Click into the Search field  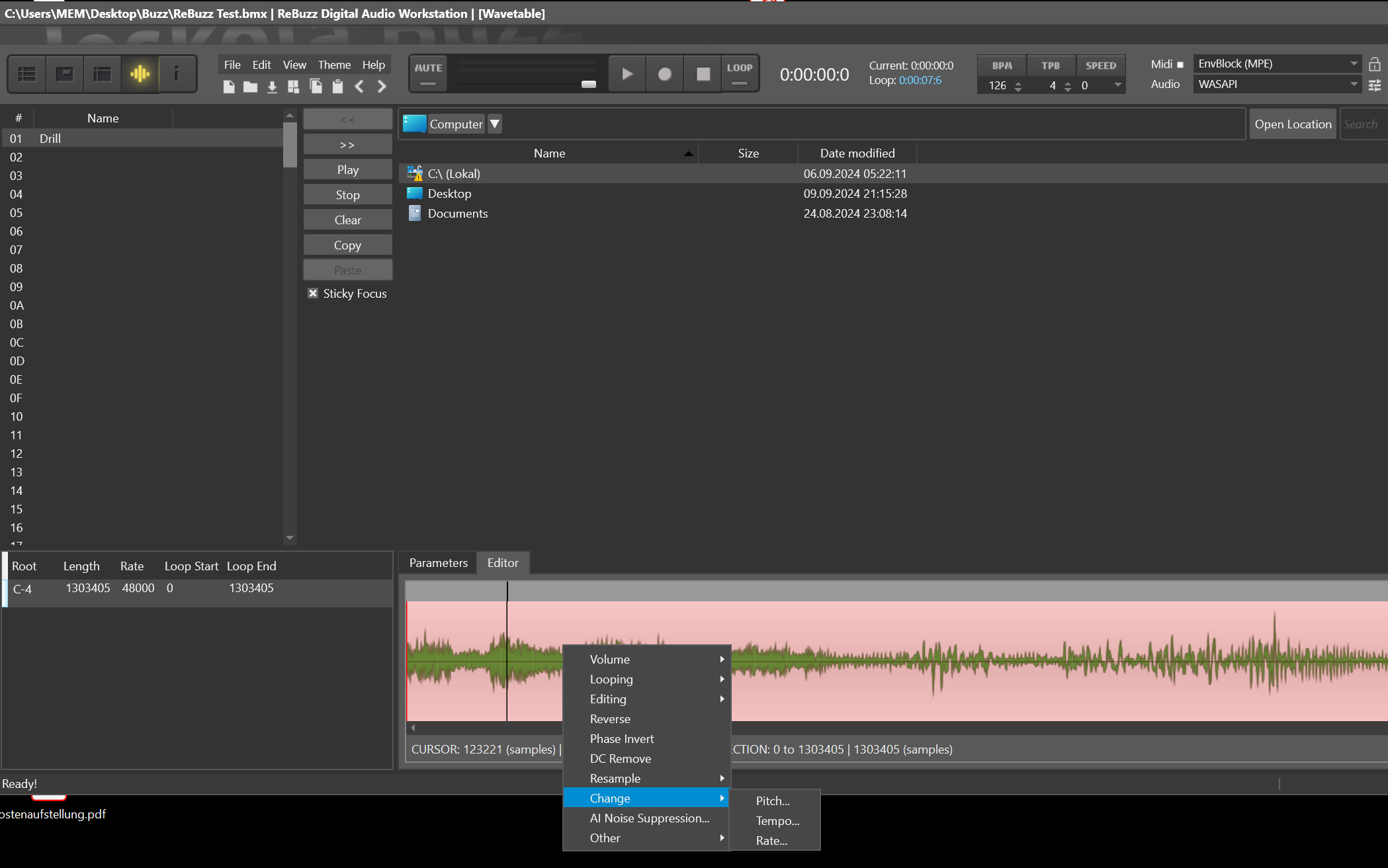1363,124
